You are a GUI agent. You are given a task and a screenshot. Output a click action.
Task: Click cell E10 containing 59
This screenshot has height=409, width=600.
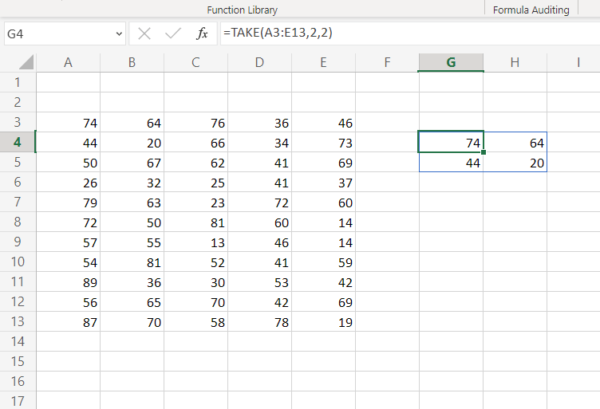pyautogui.click(x=324, y=262)
